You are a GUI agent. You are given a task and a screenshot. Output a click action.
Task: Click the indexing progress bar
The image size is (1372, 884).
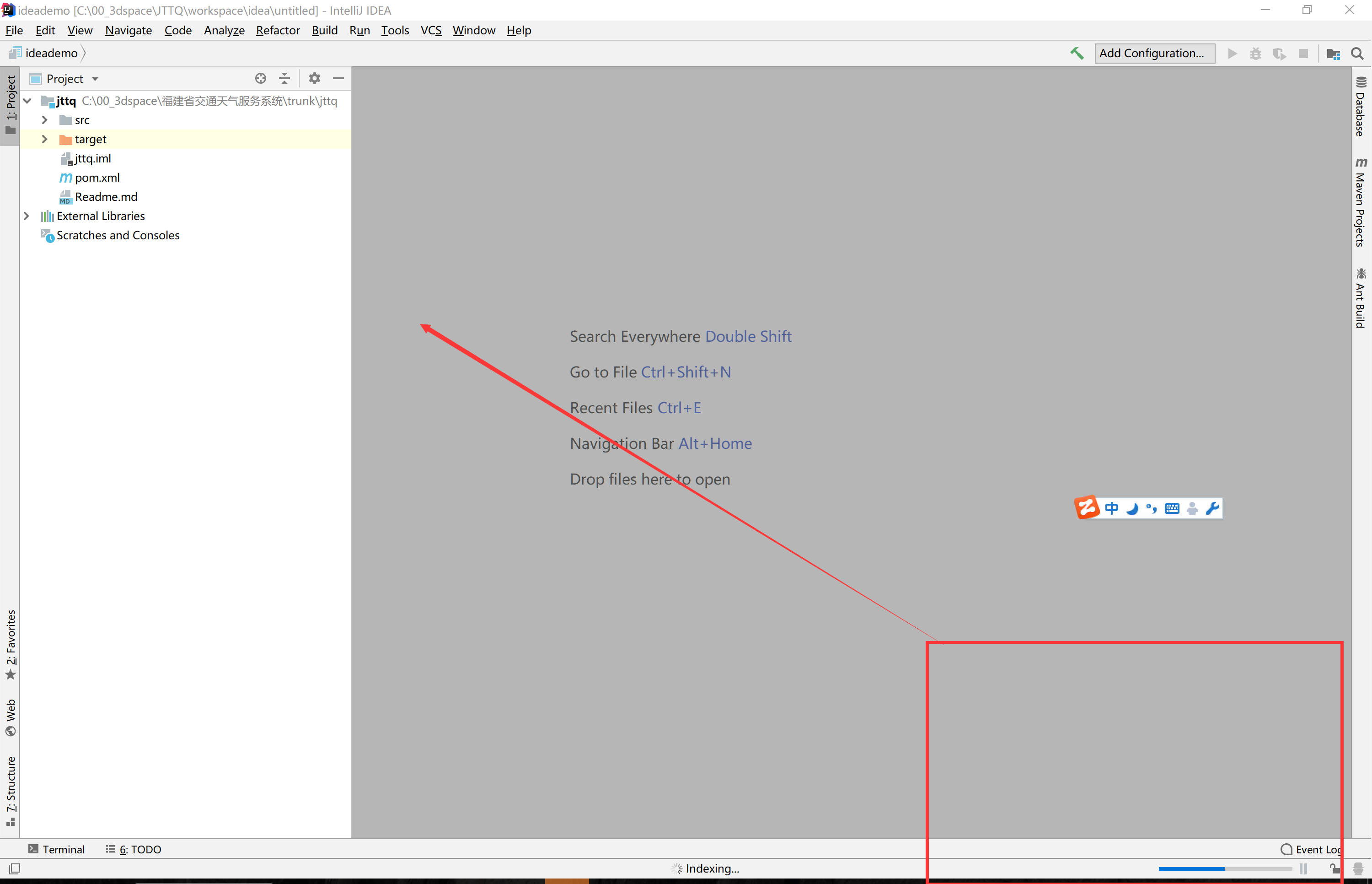1225,868
